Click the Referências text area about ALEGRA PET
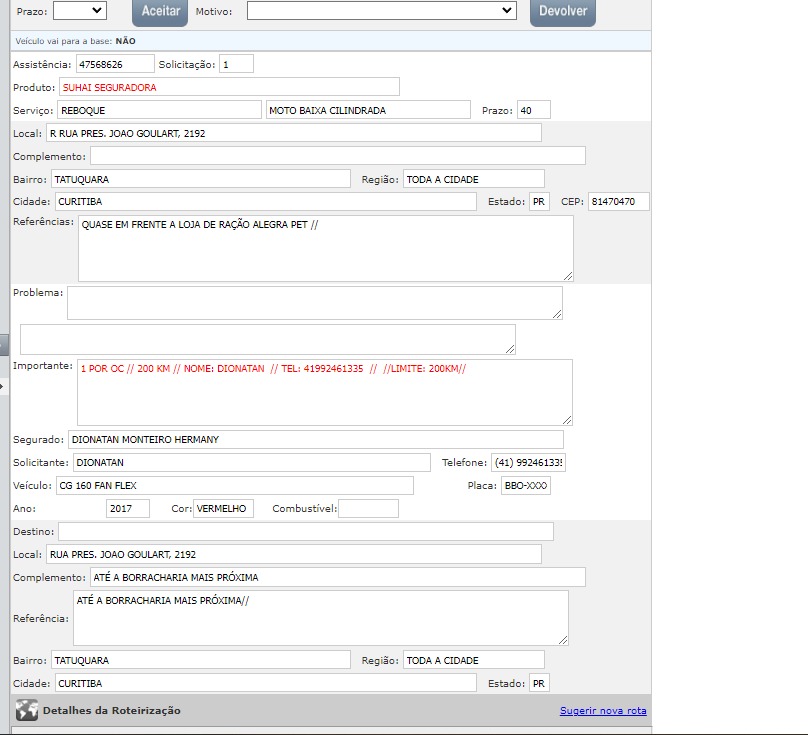Viewport: 808px width, 735px height. [326, 248]
